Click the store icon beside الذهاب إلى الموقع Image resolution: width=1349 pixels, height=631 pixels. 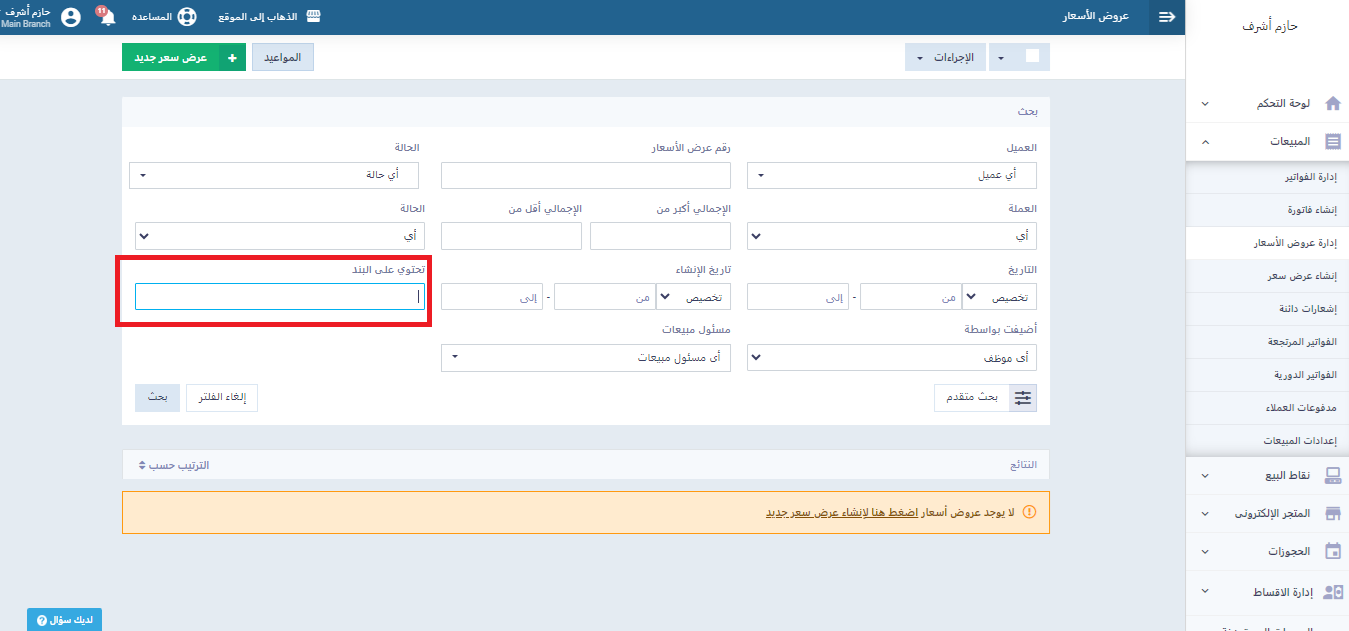[x=313, y=17]
